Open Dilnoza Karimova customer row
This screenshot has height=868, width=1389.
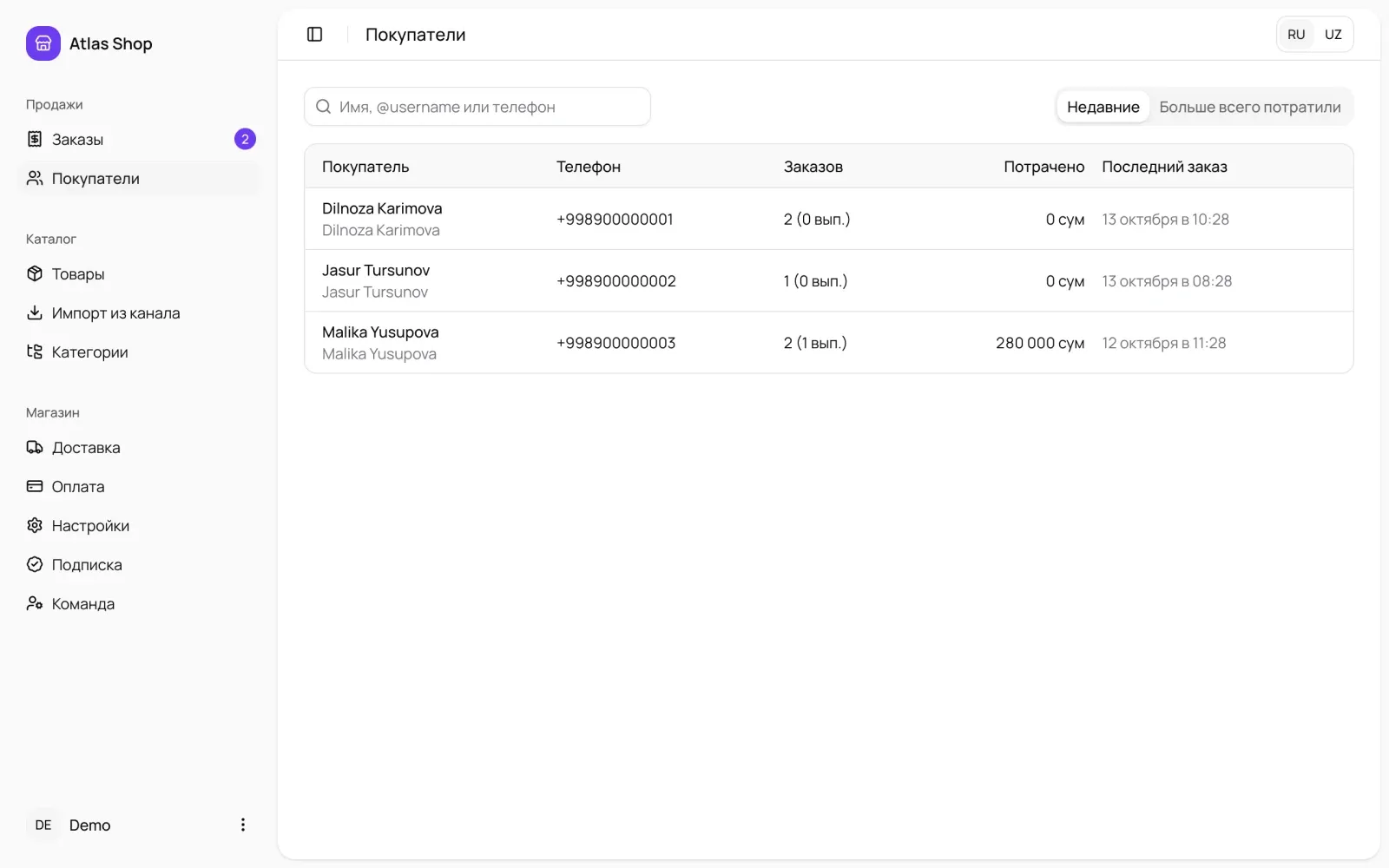click(829, 219)
